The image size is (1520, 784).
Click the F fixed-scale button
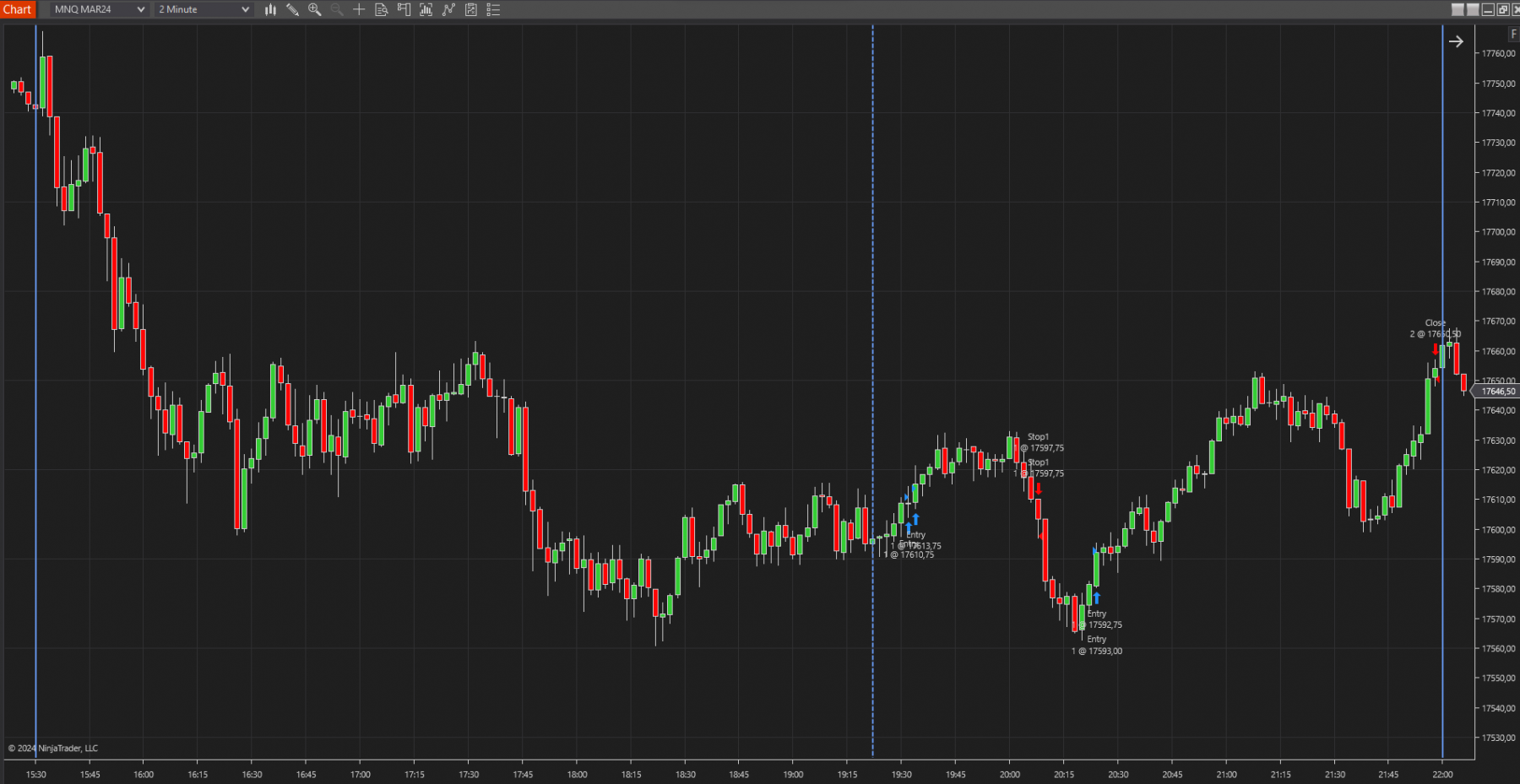coord(1513,34)
